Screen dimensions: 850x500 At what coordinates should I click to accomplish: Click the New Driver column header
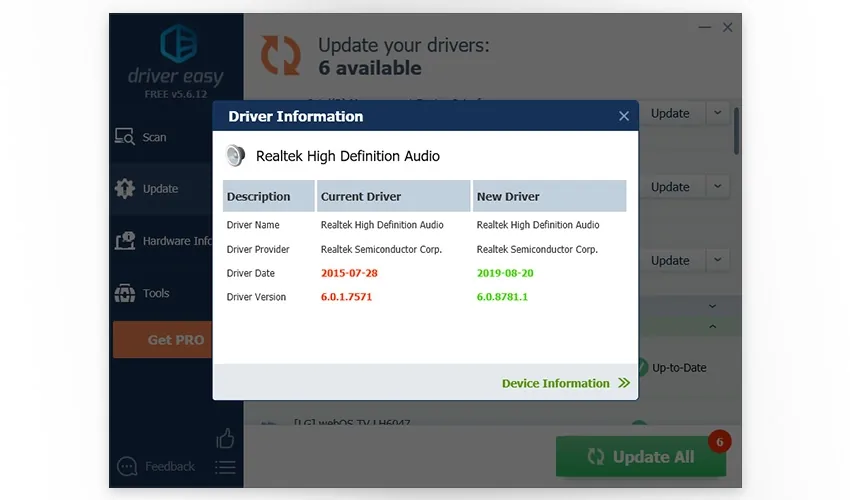coord(550,196)
